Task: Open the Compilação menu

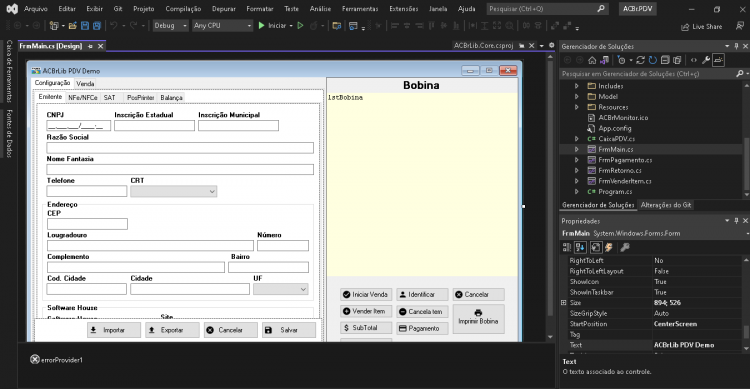Action: pos(183,9)
